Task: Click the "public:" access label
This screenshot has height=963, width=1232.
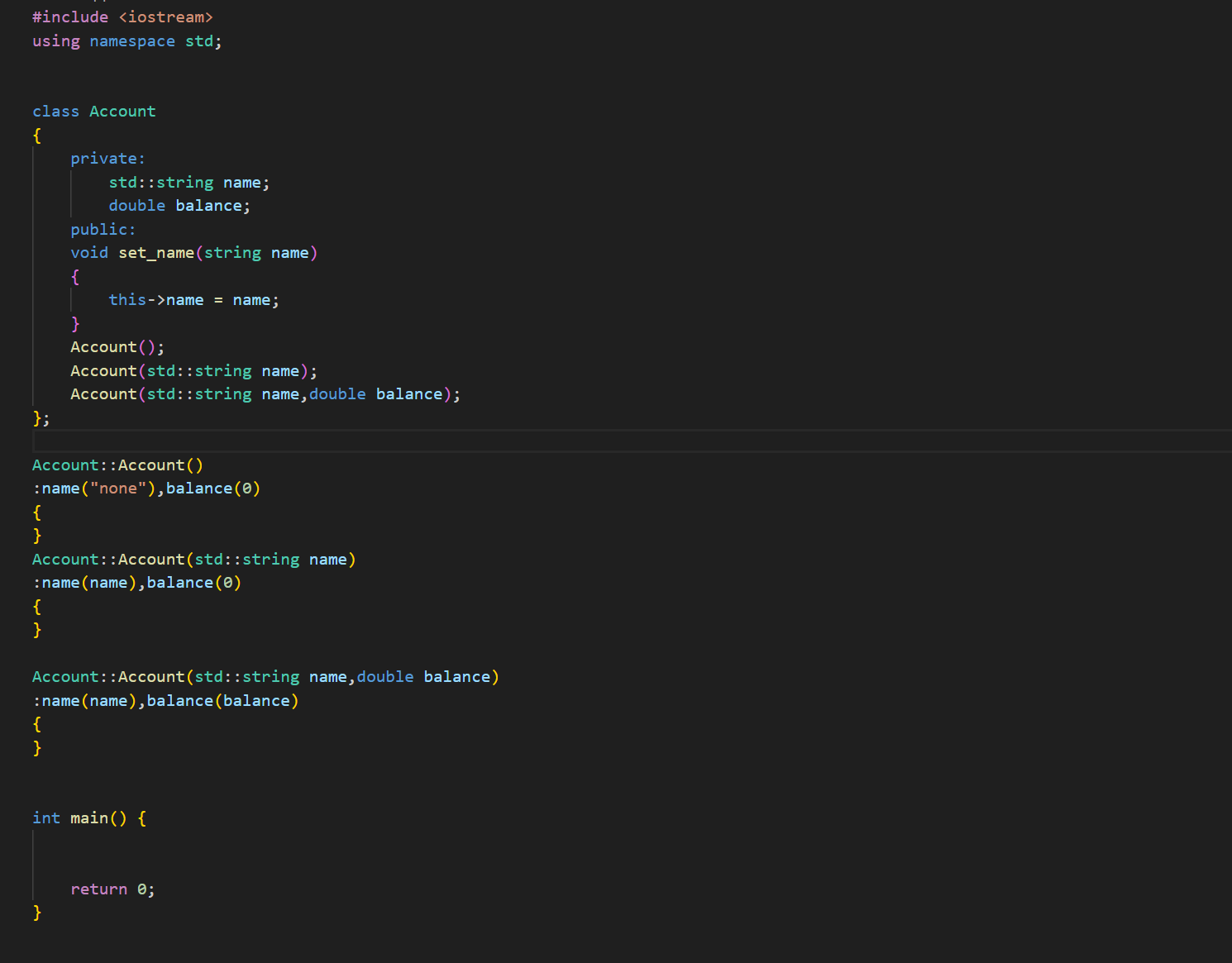Action: pyautogui.click(x=103, y=230)
